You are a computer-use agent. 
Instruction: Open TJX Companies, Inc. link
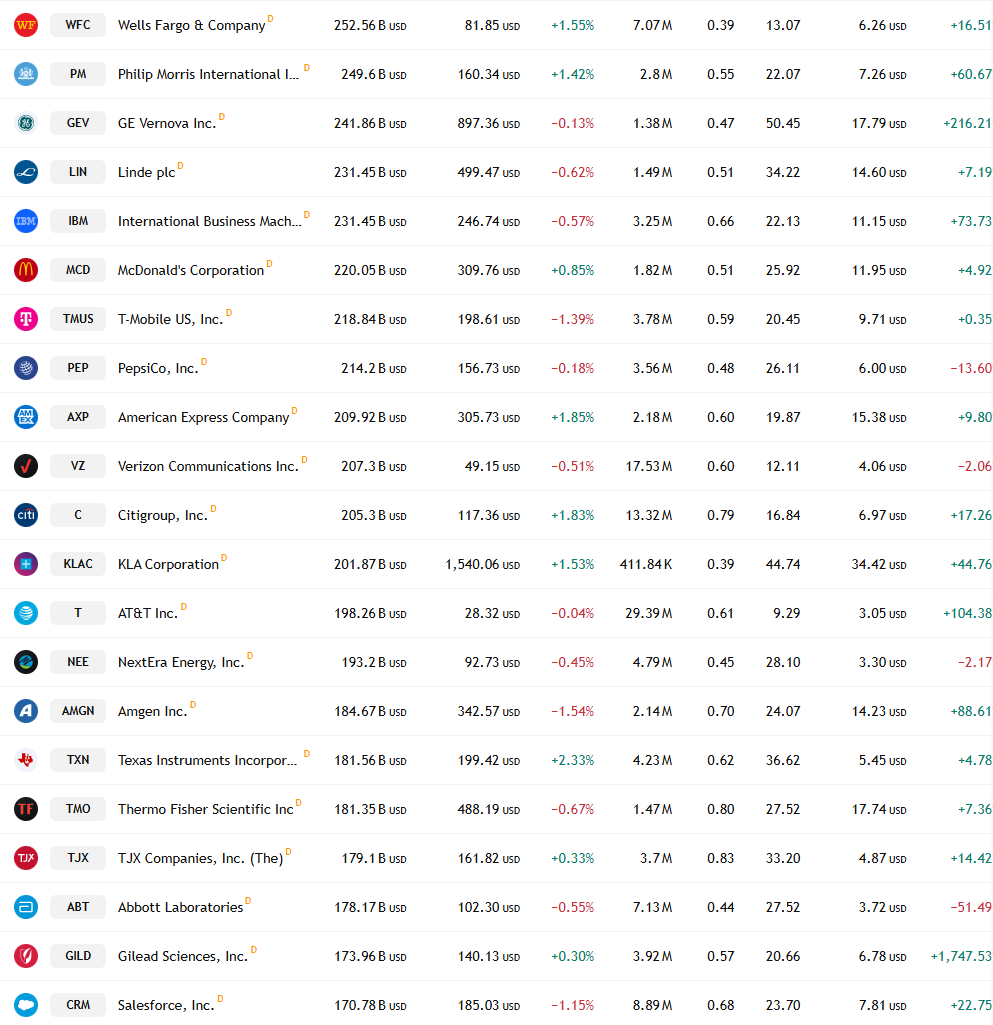click(201, 859)
